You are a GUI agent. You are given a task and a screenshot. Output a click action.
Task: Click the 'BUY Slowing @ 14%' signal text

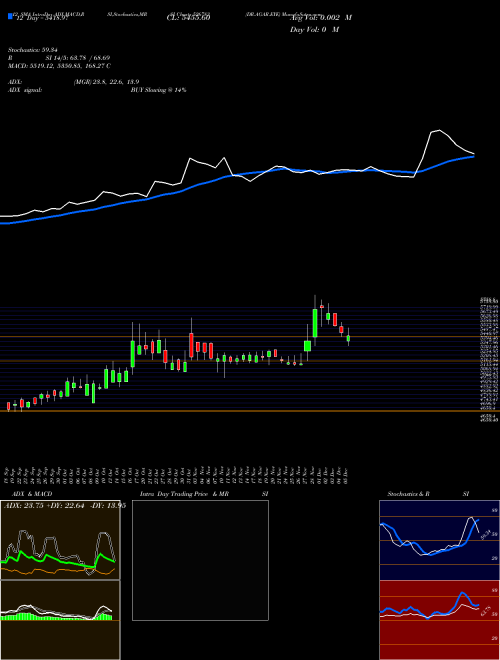(x=158, y=90)
